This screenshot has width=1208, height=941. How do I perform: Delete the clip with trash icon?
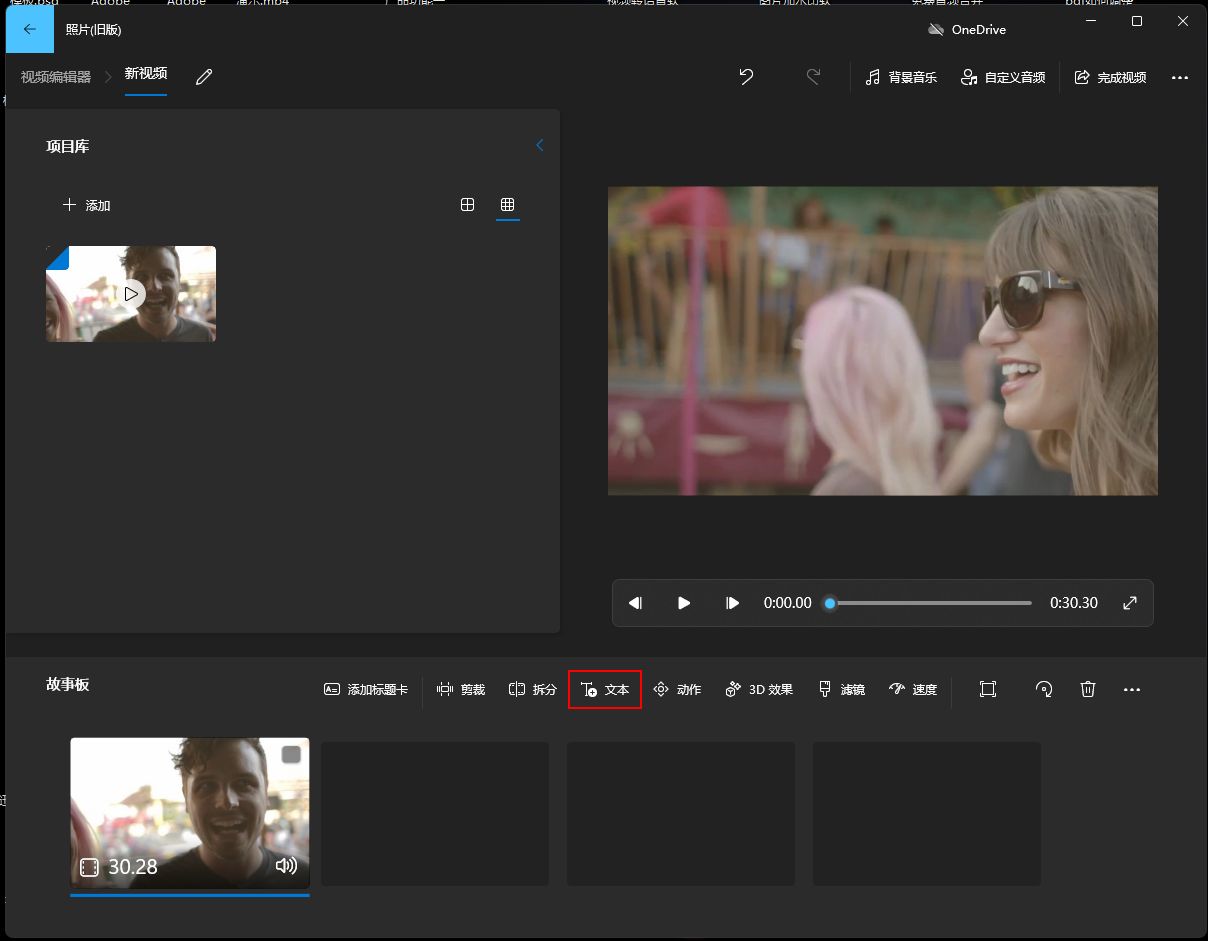(x=1088, y=689)
